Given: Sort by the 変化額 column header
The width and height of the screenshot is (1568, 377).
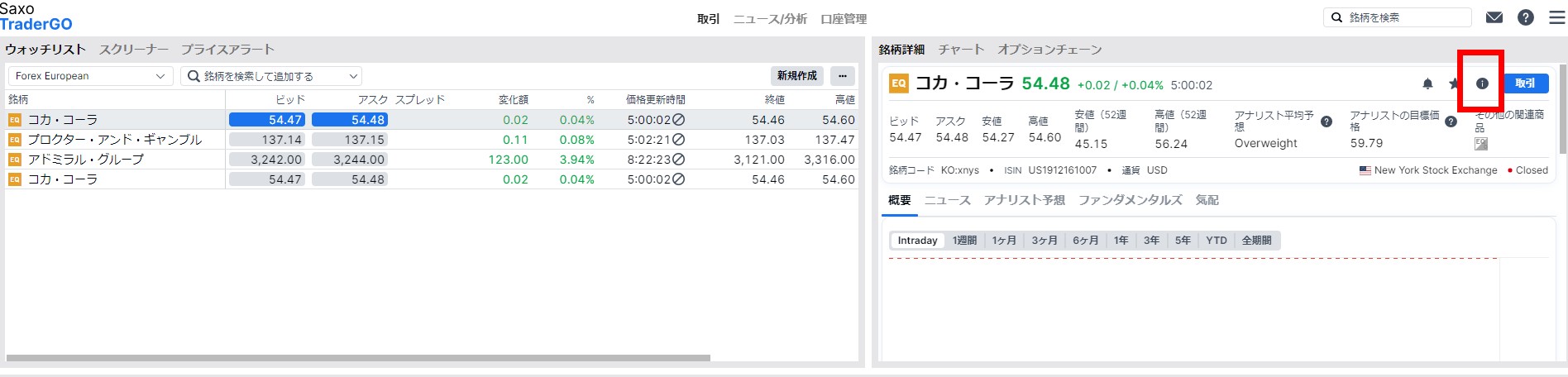Looking at the screenshot, I should [513, 100].
